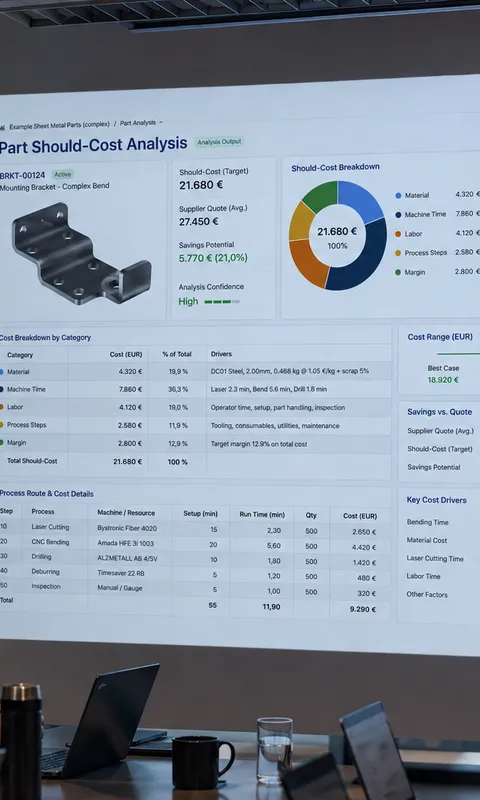This screenshot has width=480, height=800.
Task: Select the CNC Bending process row
Action: 195,545
